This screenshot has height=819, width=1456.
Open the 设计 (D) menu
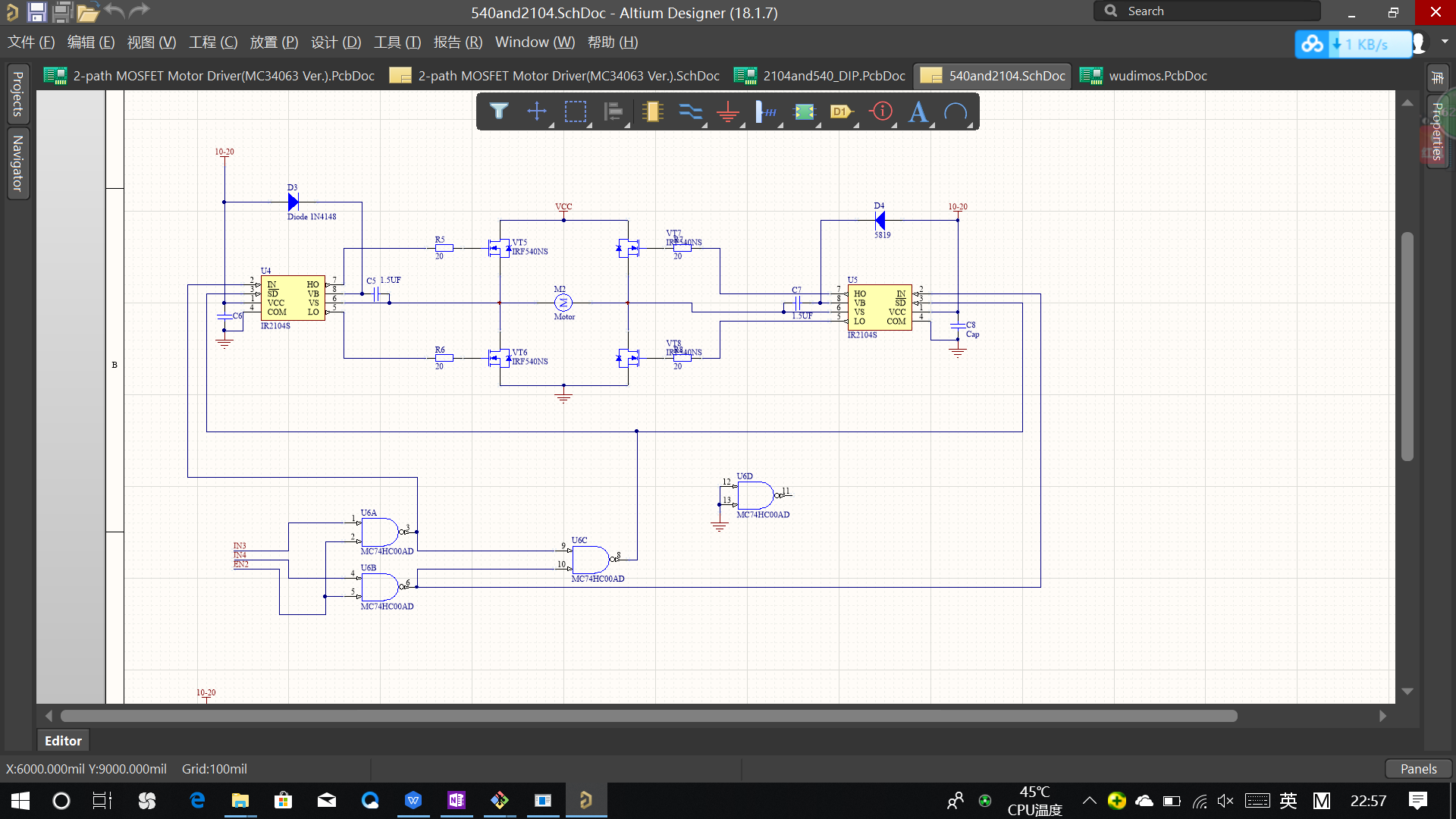pyautogui.click(x=336, y=42)
